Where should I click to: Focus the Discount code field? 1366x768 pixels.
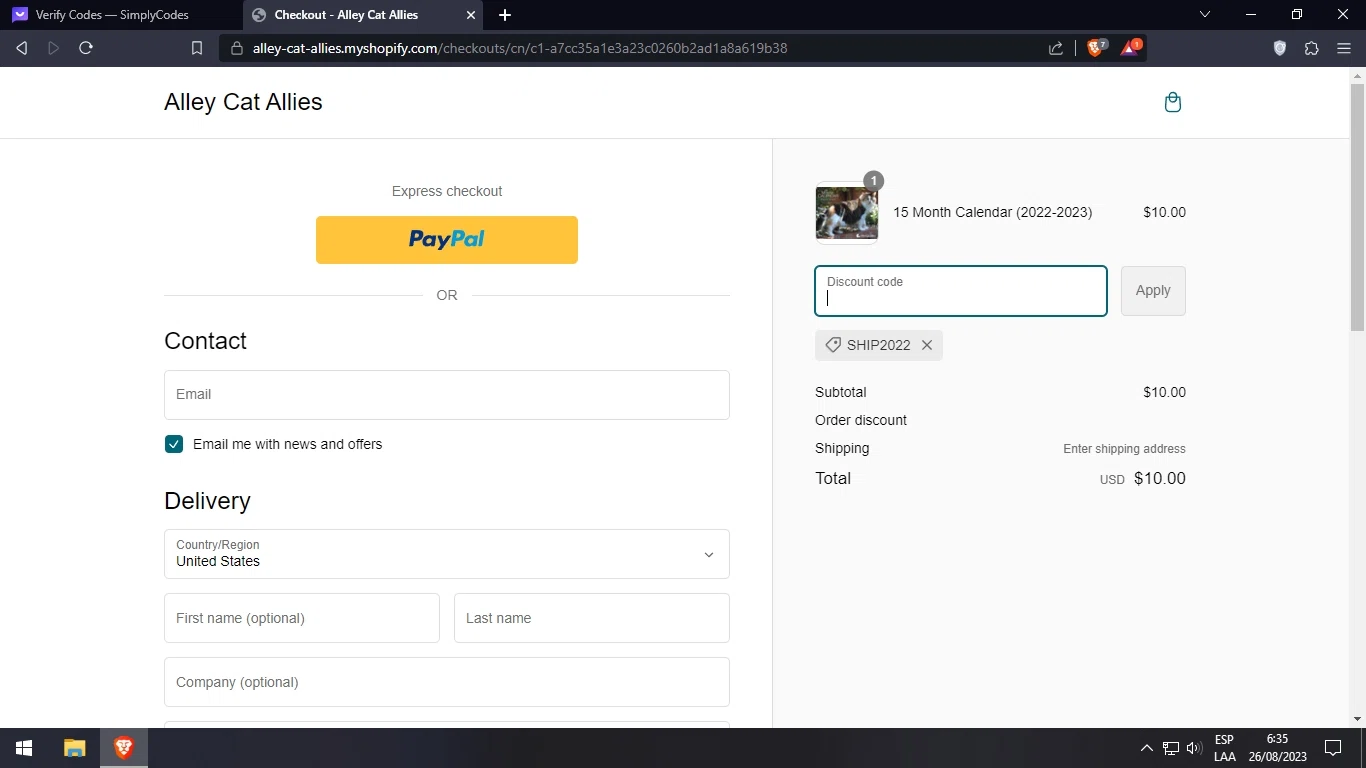[961, 291]
